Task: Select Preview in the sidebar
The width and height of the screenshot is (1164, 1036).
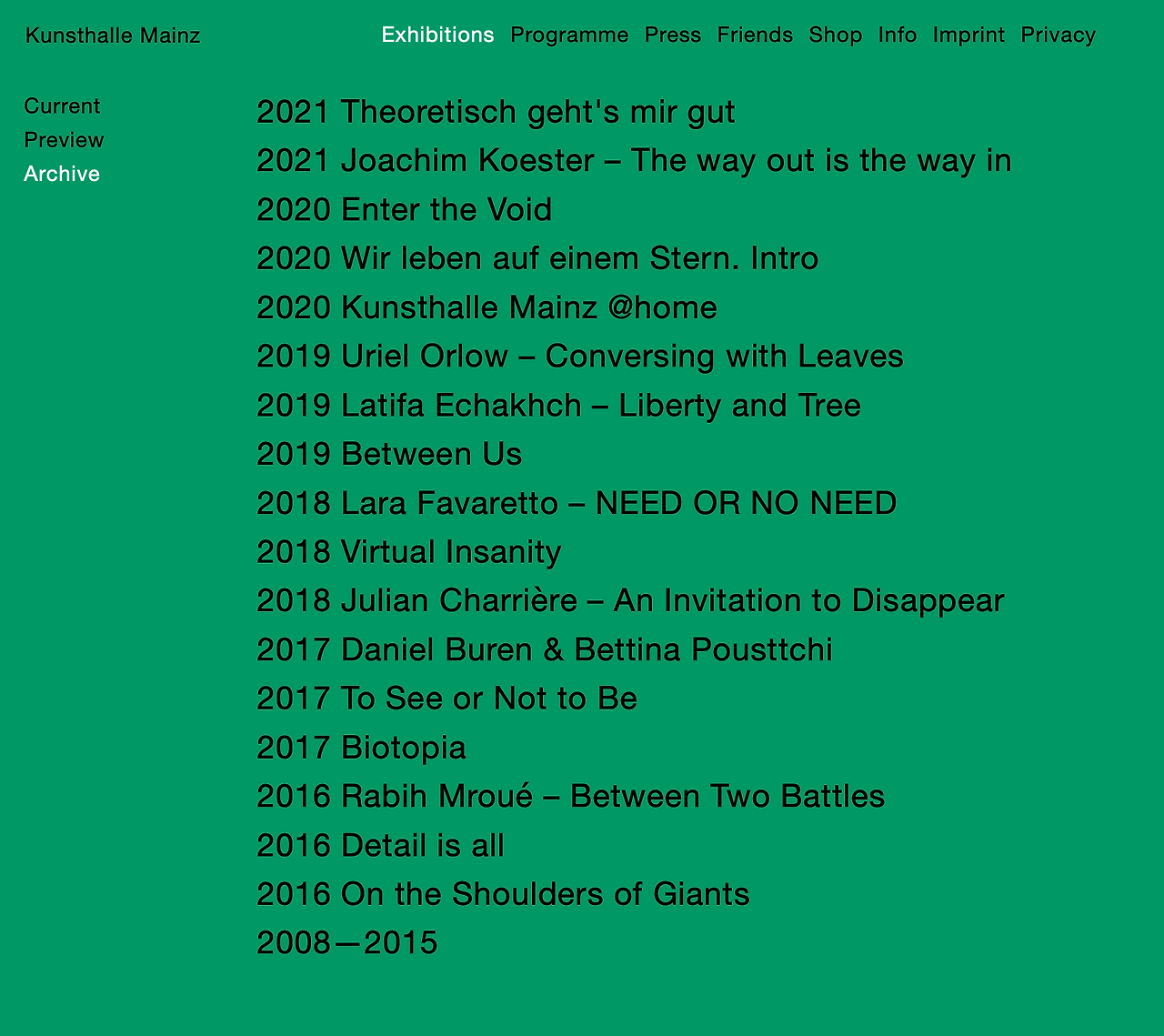Action: click(x=64, y=140)
